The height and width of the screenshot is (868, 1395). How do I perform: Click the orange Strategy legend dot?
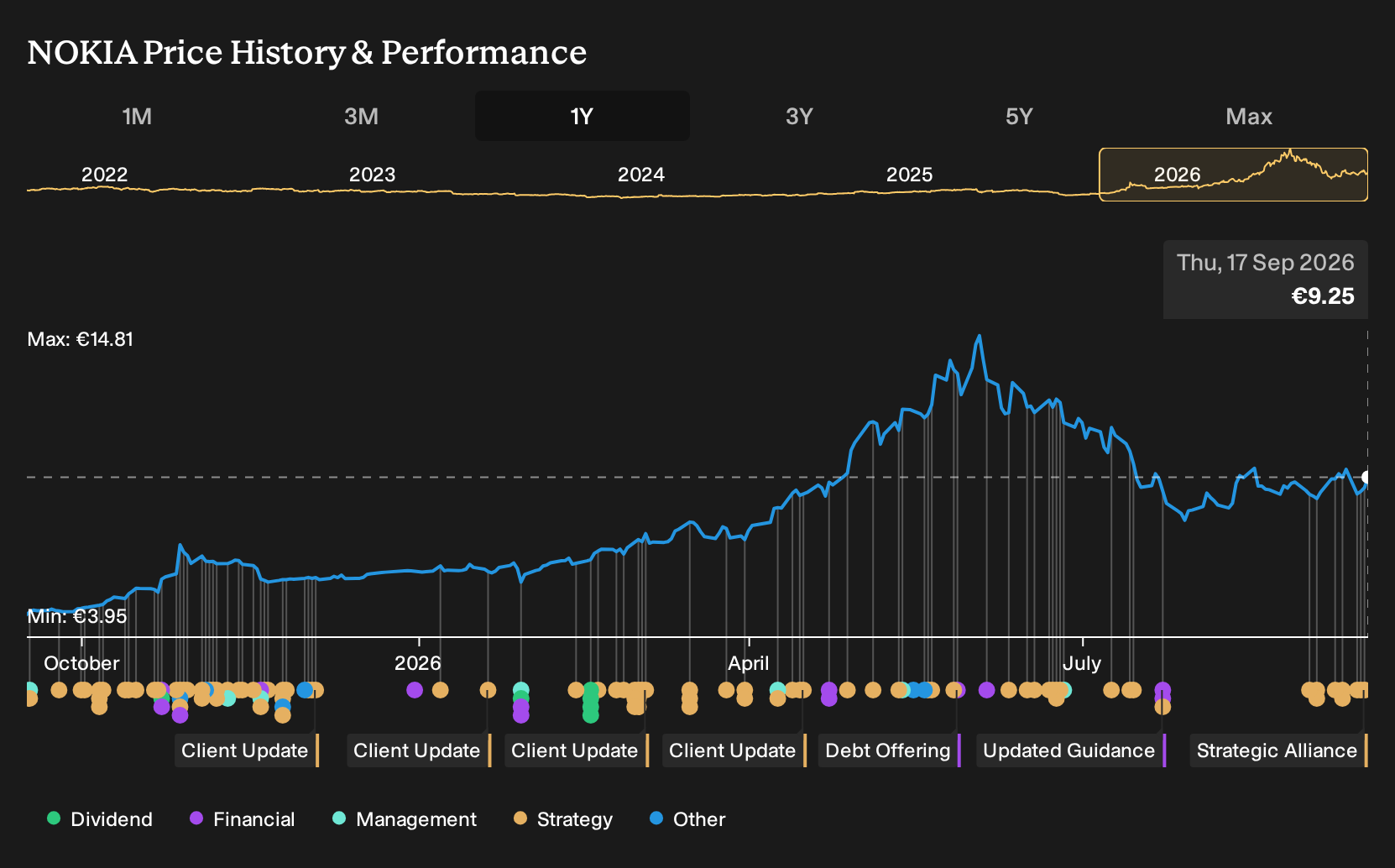click(x=520, y=818)
